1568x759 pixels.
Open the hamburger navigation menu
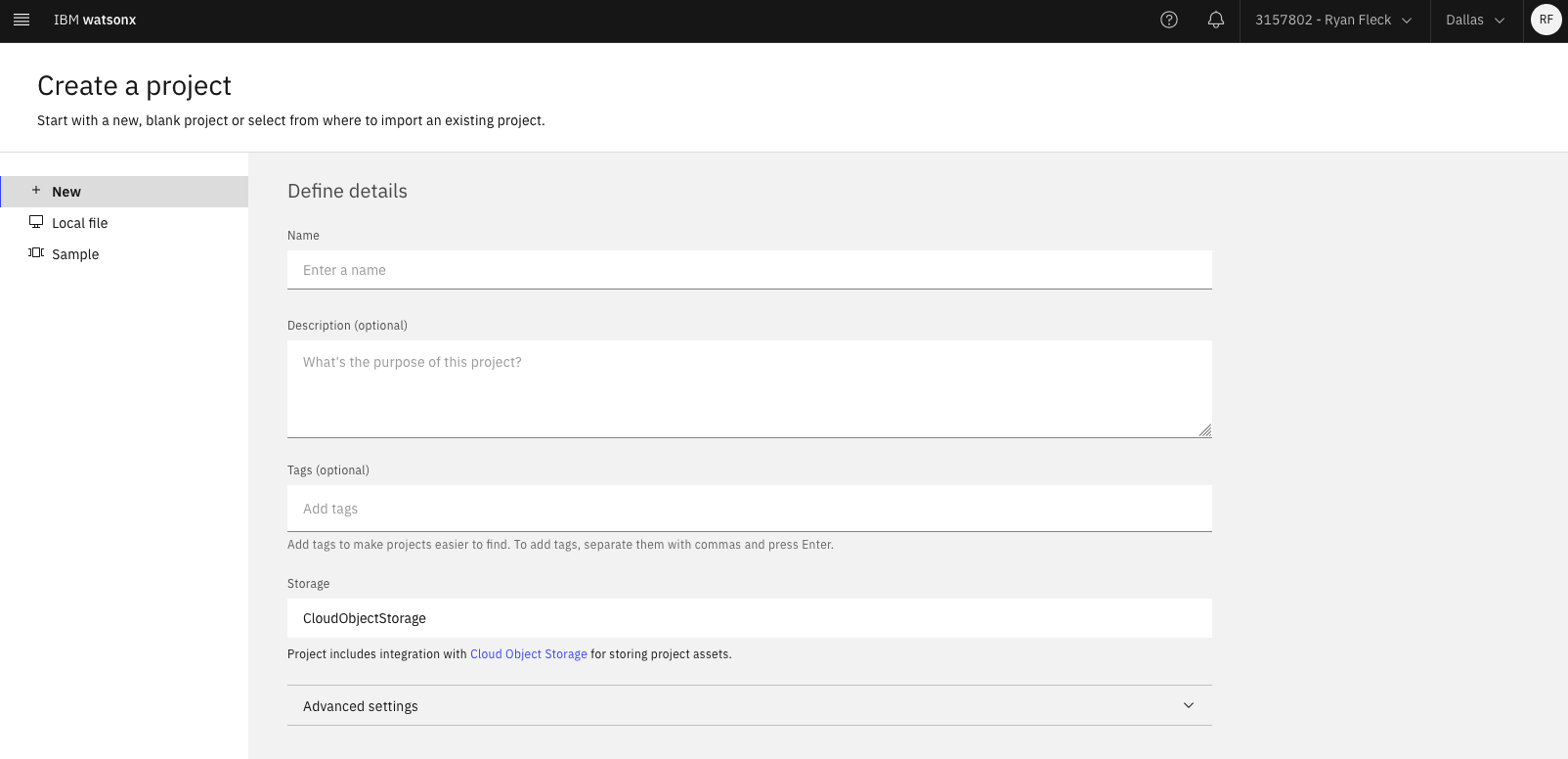pyautogui.click(x=22, y=20)
